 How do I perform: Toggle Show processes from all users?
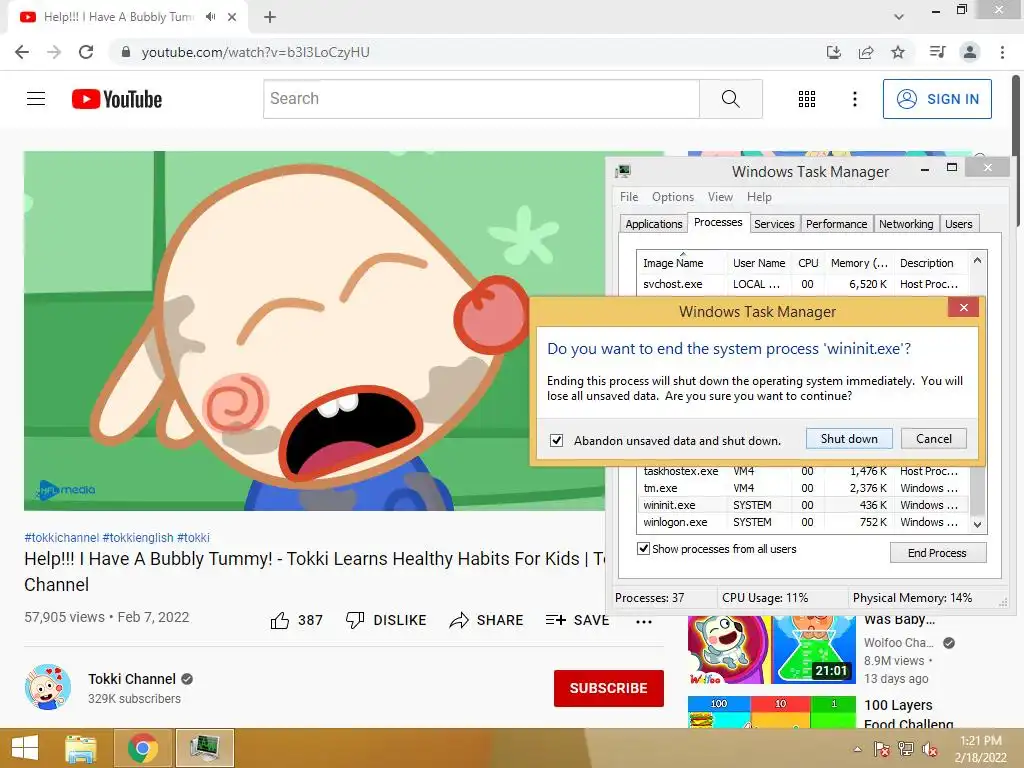(x=643, y=549)
